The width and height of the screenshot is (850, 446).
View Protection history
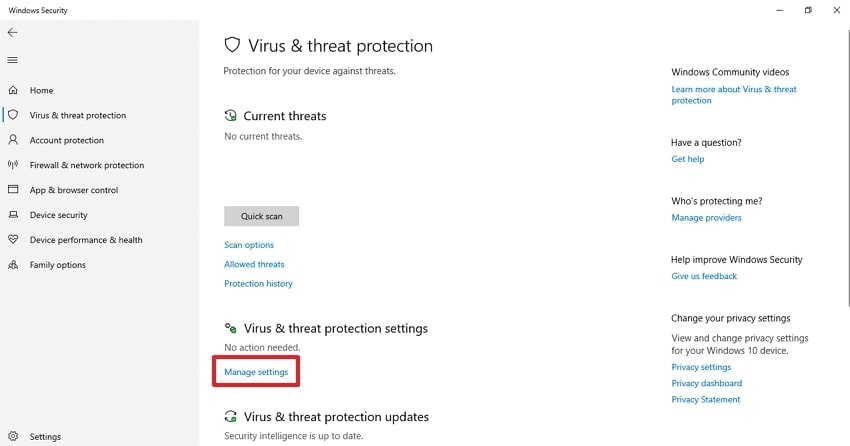pyautogui.click(x=258, y=283)
